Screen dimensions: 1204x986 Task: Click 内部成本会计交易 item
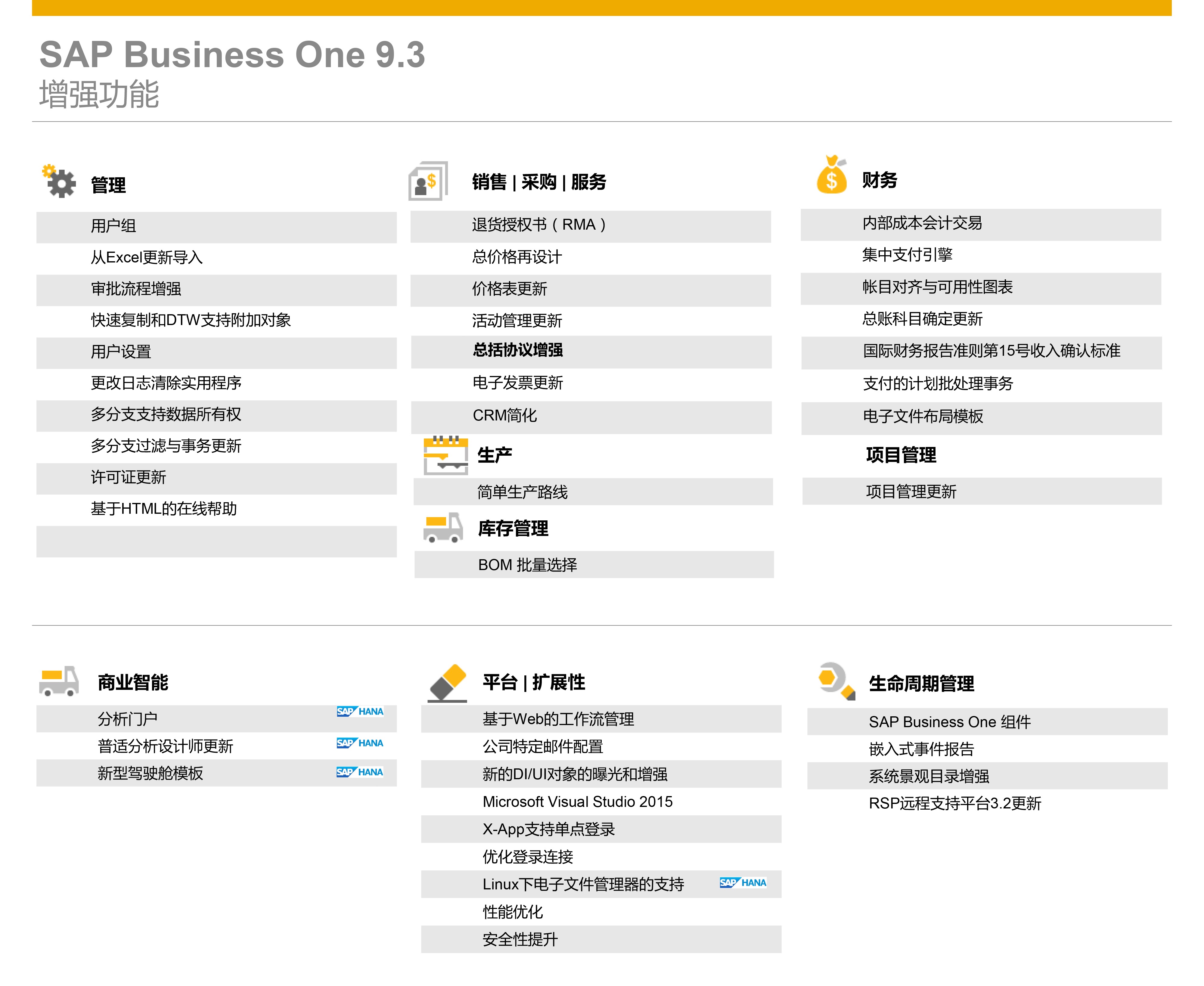(922, 223)
